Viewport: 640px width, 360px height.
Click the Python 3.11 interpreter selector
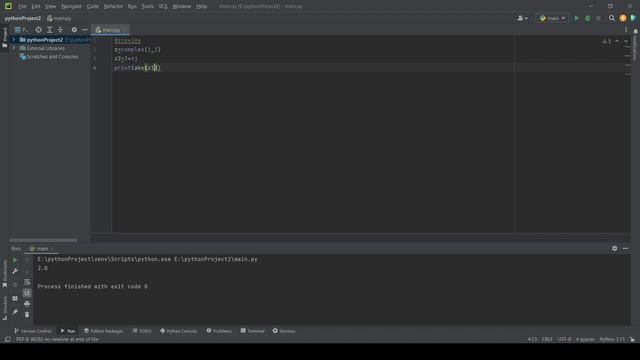(x=612, y=340)
